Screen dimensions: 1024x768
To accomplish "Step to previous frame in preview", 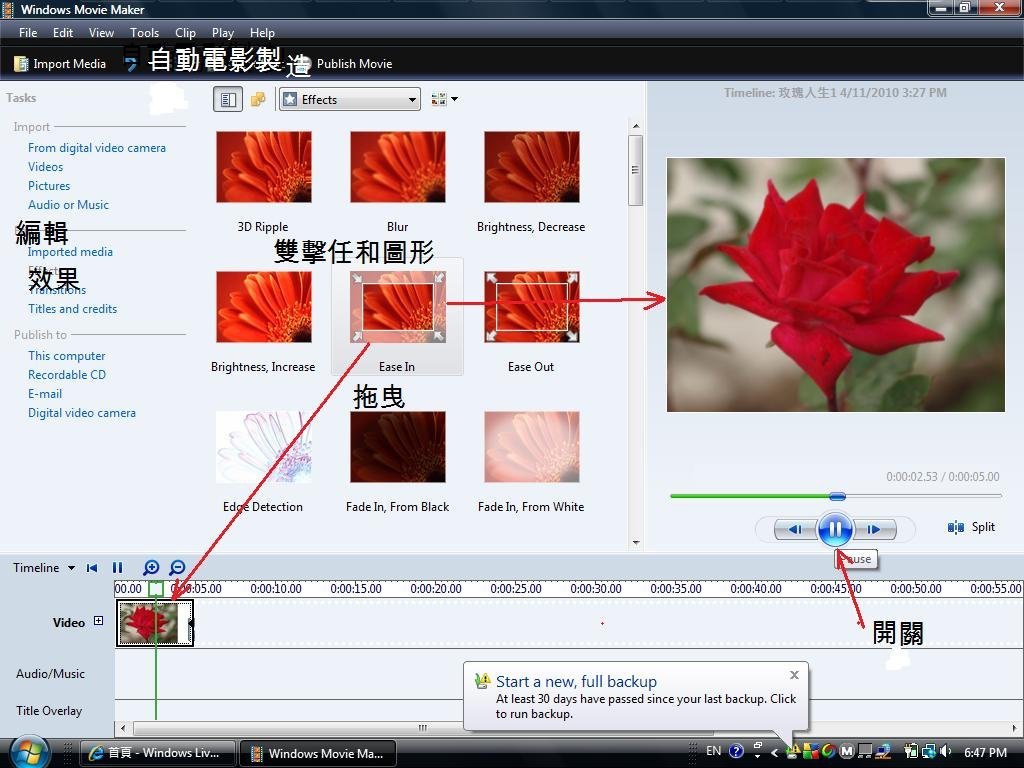I will [x=795, y=529].
